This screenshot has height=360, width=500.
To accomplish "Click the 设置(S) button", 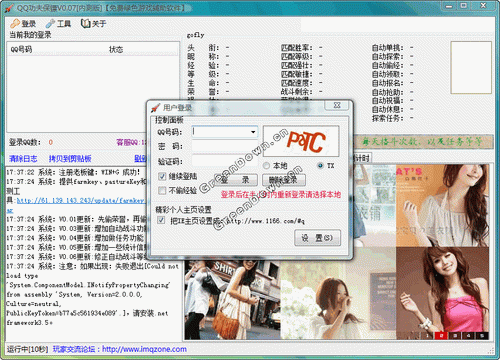I will tap(317, 238).
